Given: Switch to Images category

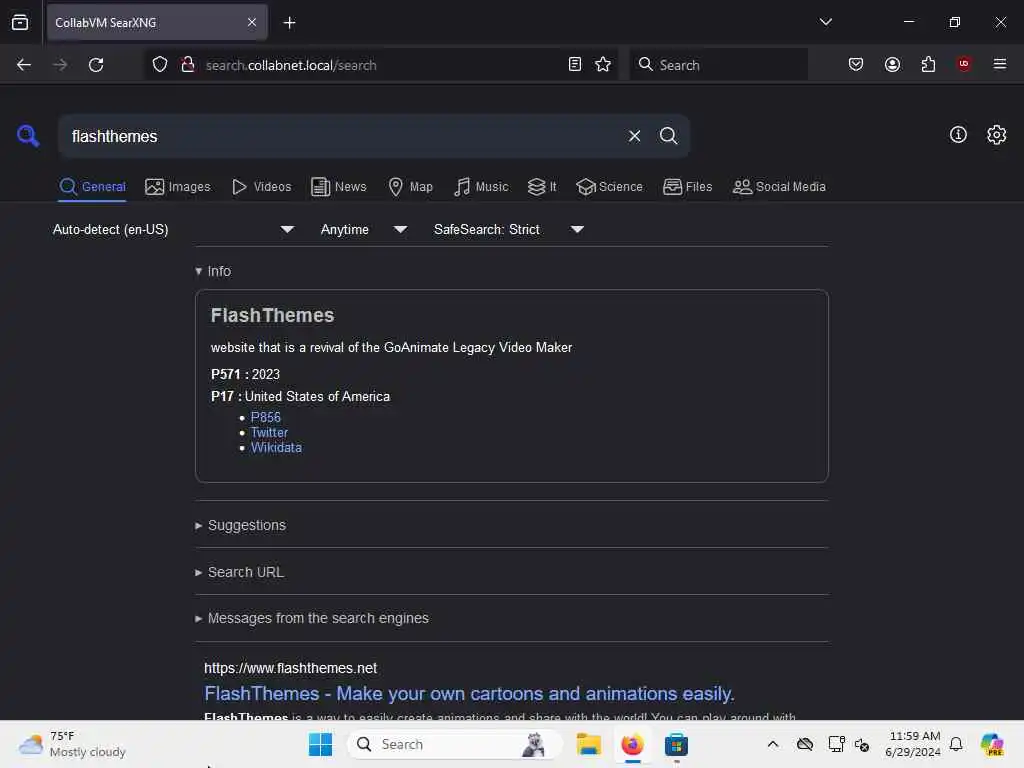Looking at the screenshot, I should click(x=178, y=187).
